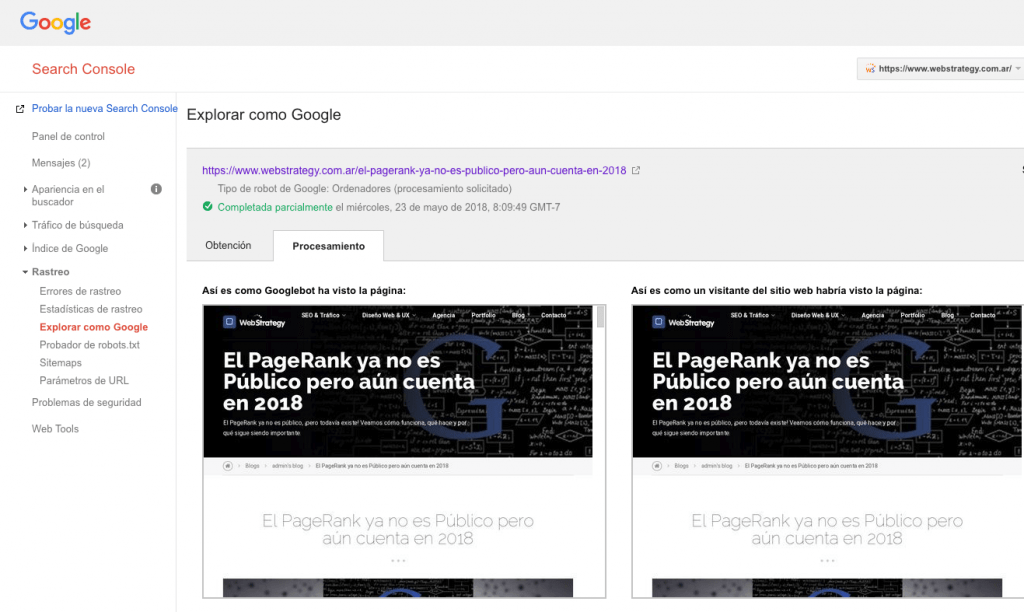Click Probar la nueva Search Console link
Viewport: 1024px width, 612px height.
tap(104, 108)
